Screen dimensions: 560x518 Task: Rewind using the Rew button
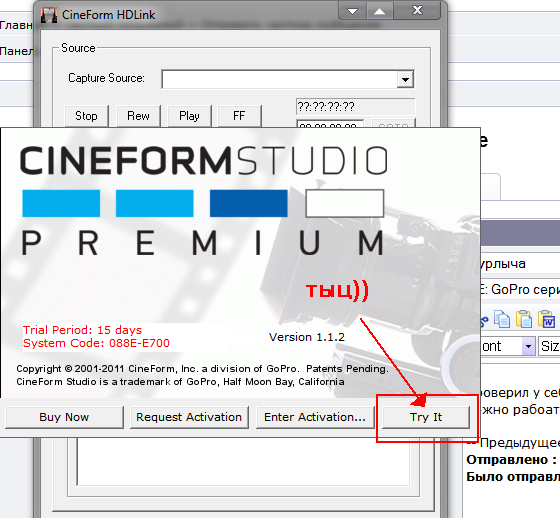(x=138, y=116)
